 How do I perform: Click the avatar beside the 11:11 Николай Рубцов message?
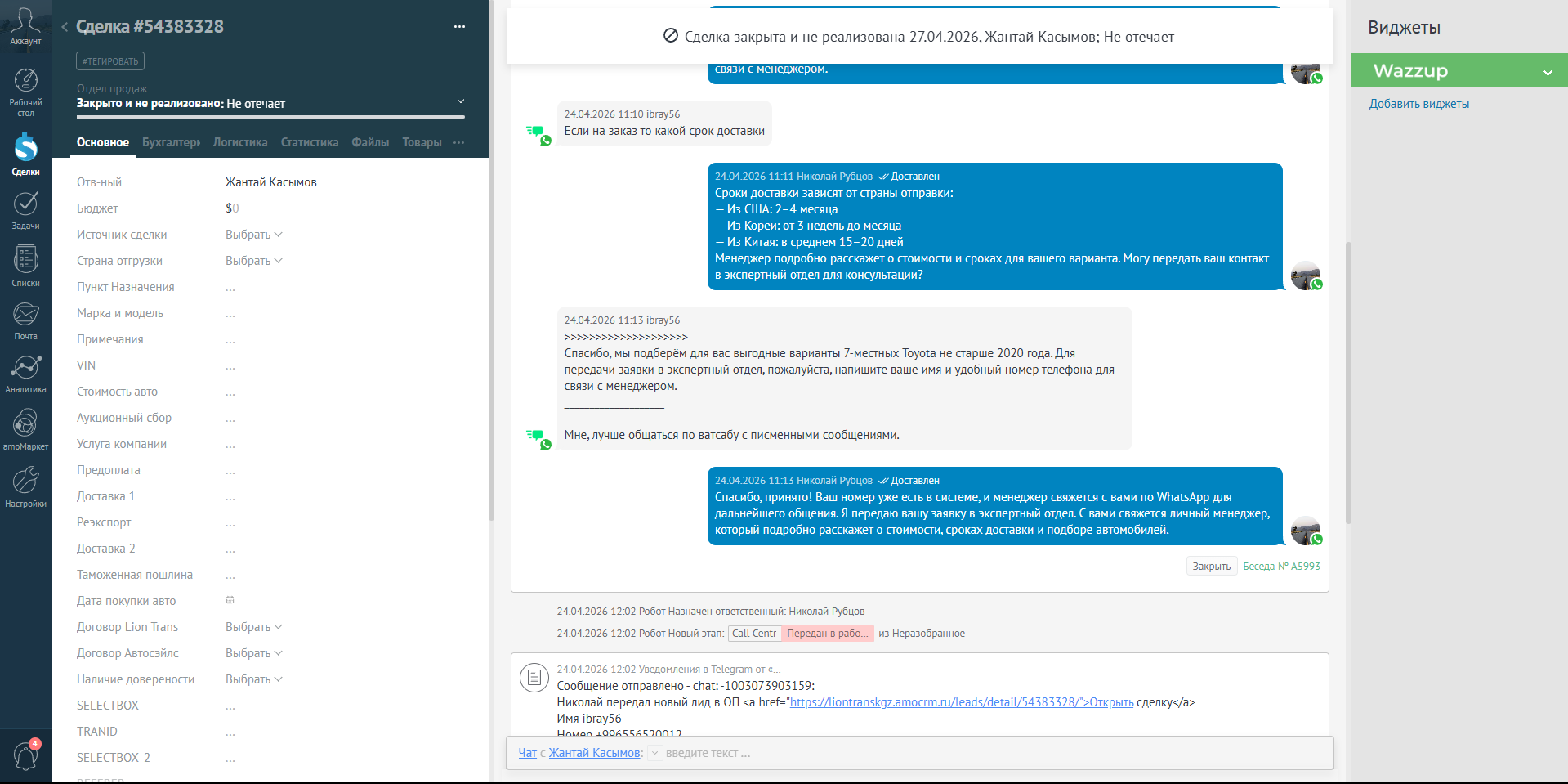point(1306,276)
